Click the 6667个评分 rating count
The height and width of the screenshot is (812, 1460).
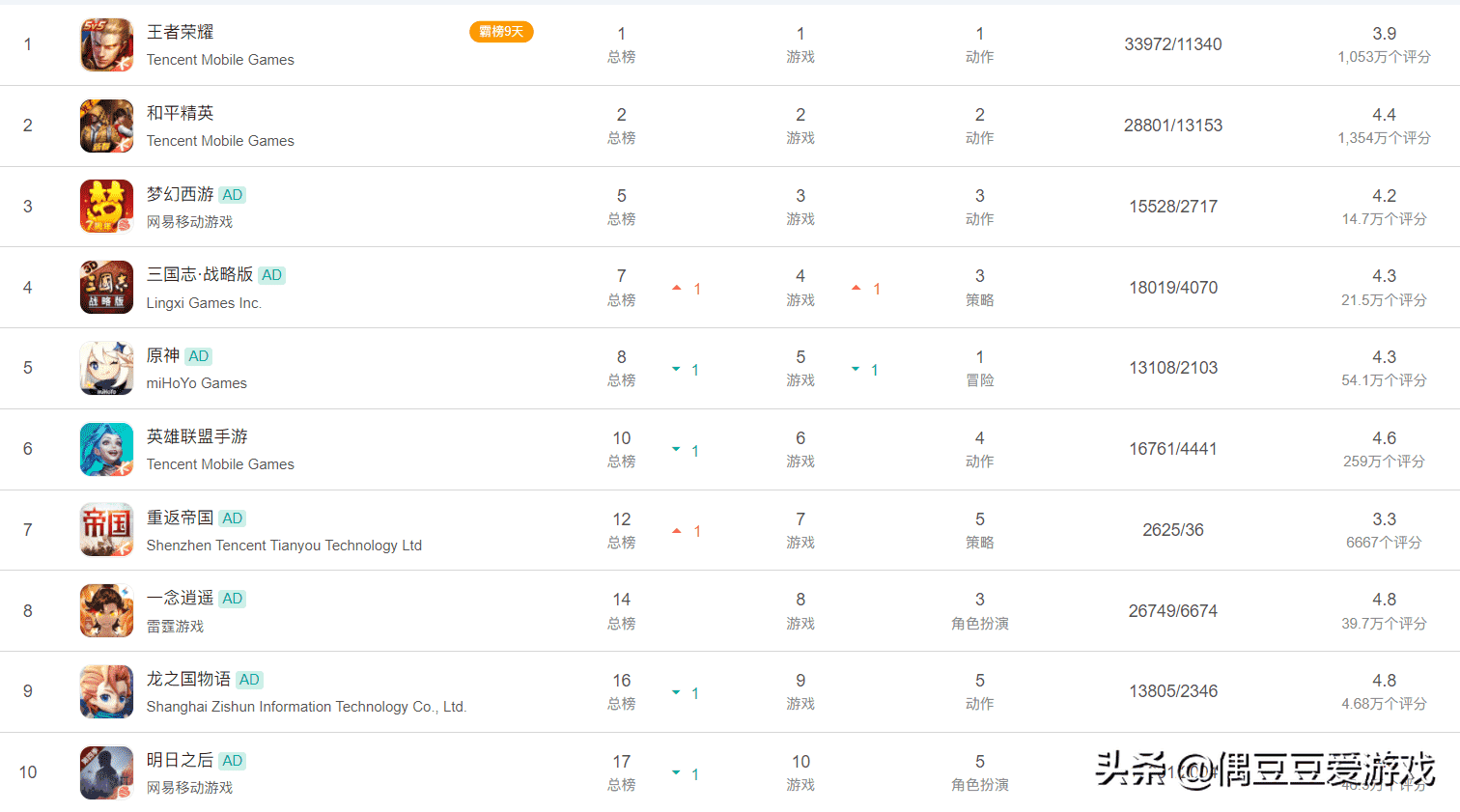point(1384,543)
